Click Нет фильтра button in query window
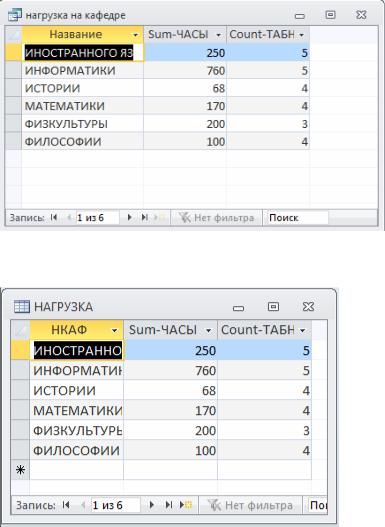Image resolution: width=385 pixels, height=527 pixels. click(x=216, y=218)
